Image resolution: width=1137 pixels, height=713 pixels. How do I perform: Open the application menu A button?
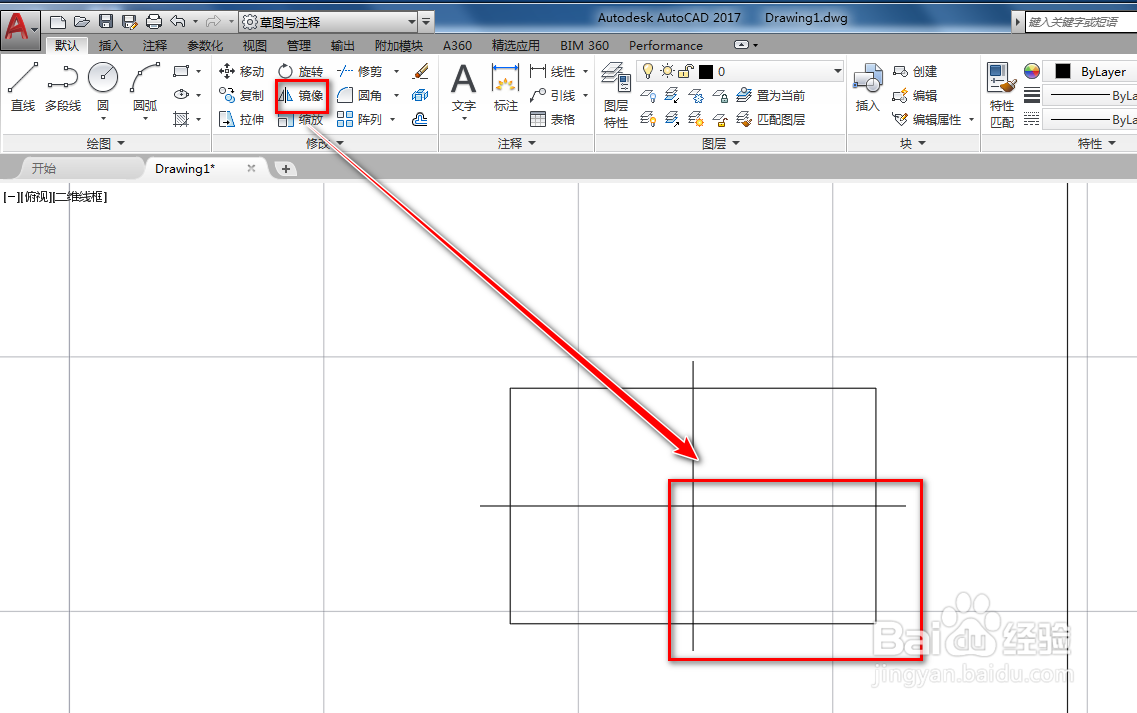20,29
